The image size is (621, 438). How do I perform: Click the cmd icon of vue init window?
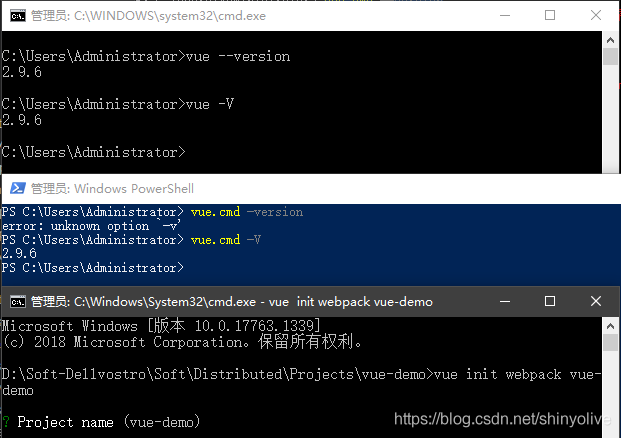click(x=18, y=302)
